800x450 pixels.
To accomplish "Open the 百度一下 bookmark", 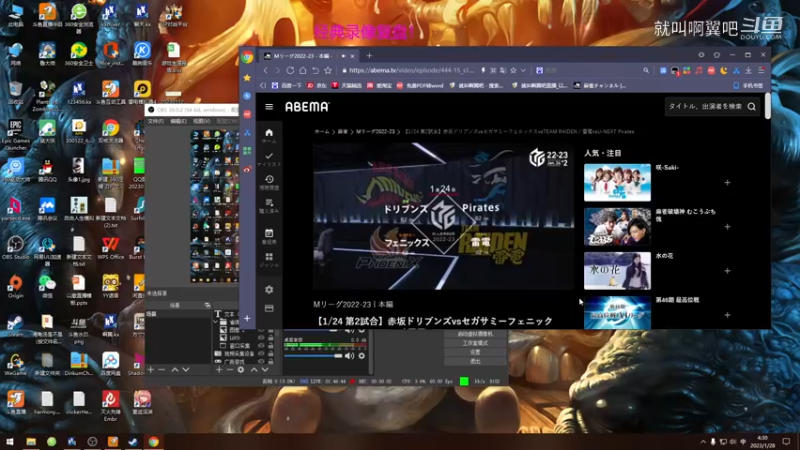I will click(287, 86).
